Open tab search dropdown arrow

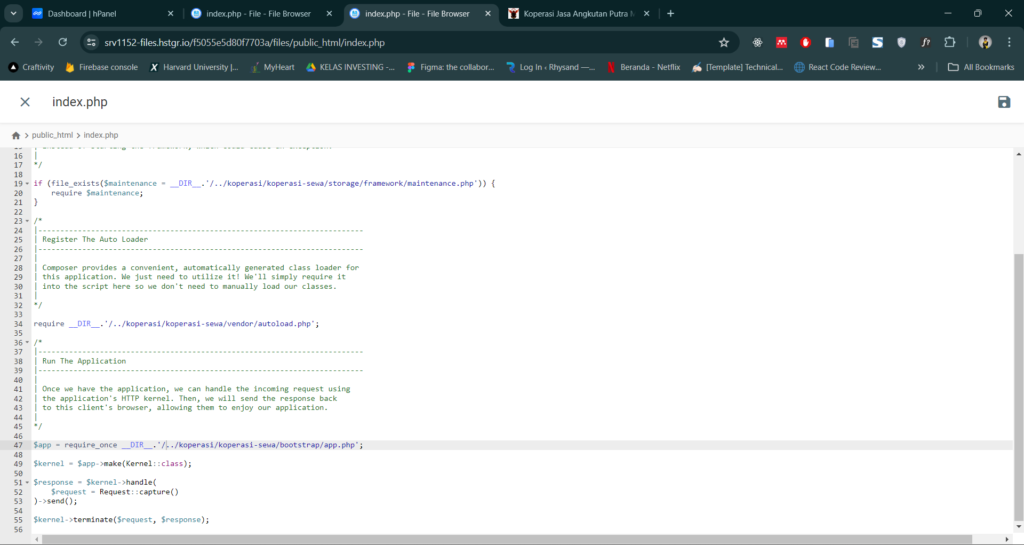pos(13,13)
